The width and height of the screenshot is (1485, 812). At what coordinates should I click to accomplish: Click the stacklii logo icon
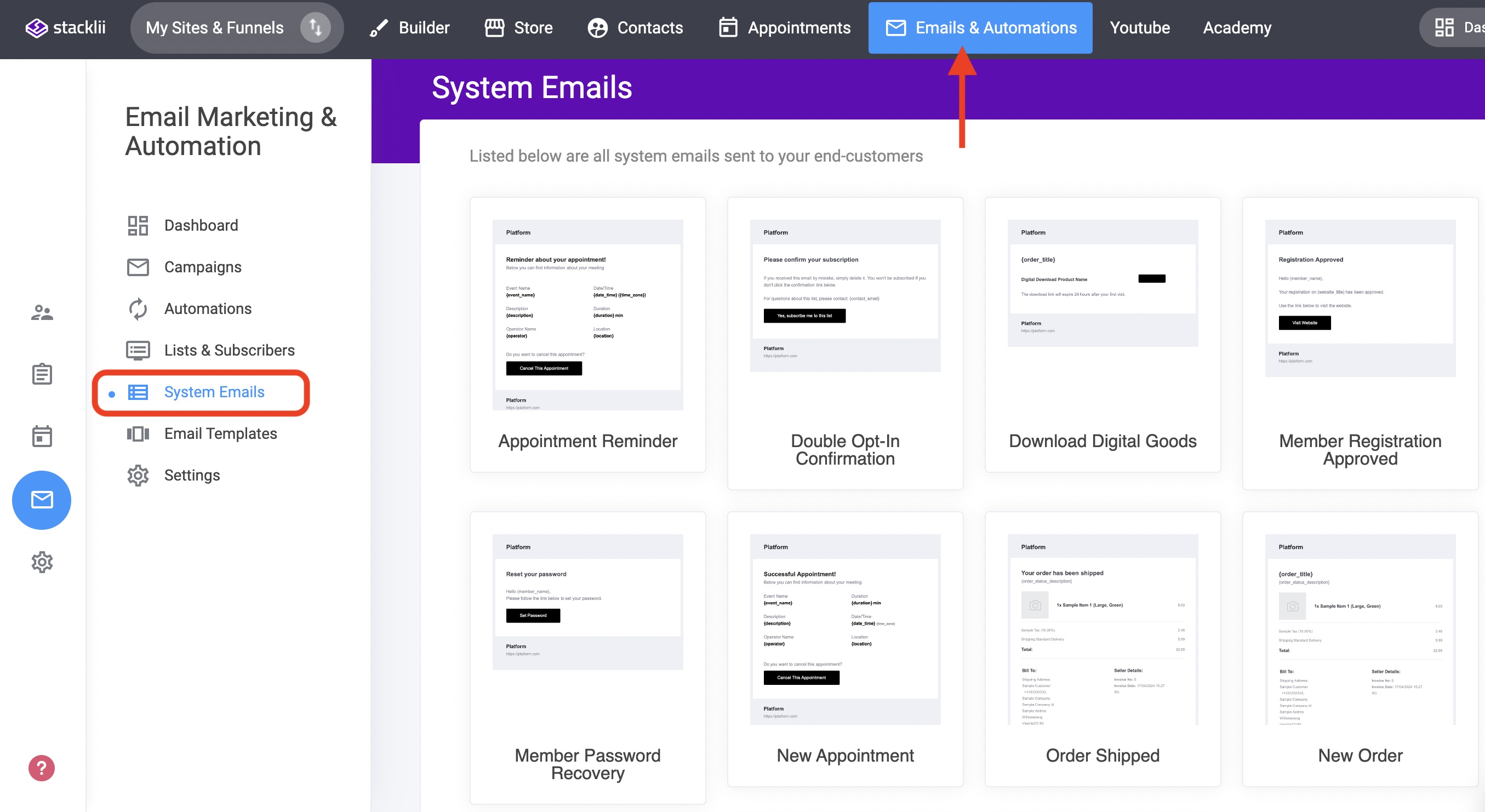(x=36, y=27)
